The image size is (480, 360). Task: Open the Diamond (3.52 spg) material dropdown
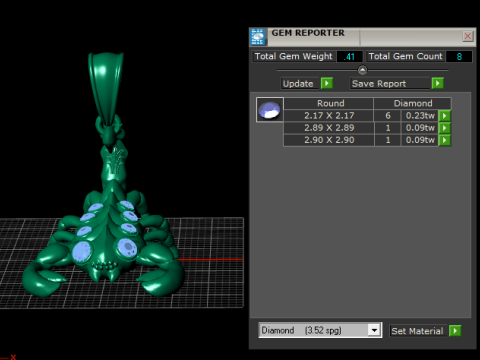374,330
